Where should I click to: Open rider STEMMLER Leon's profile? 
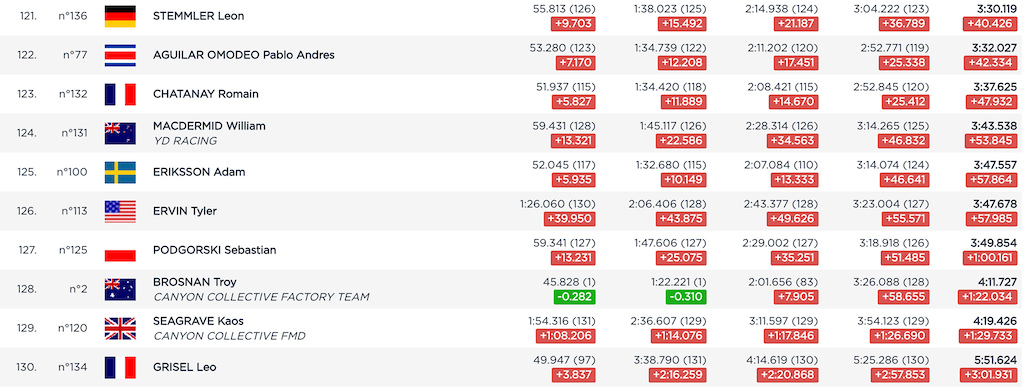[199, 16]
